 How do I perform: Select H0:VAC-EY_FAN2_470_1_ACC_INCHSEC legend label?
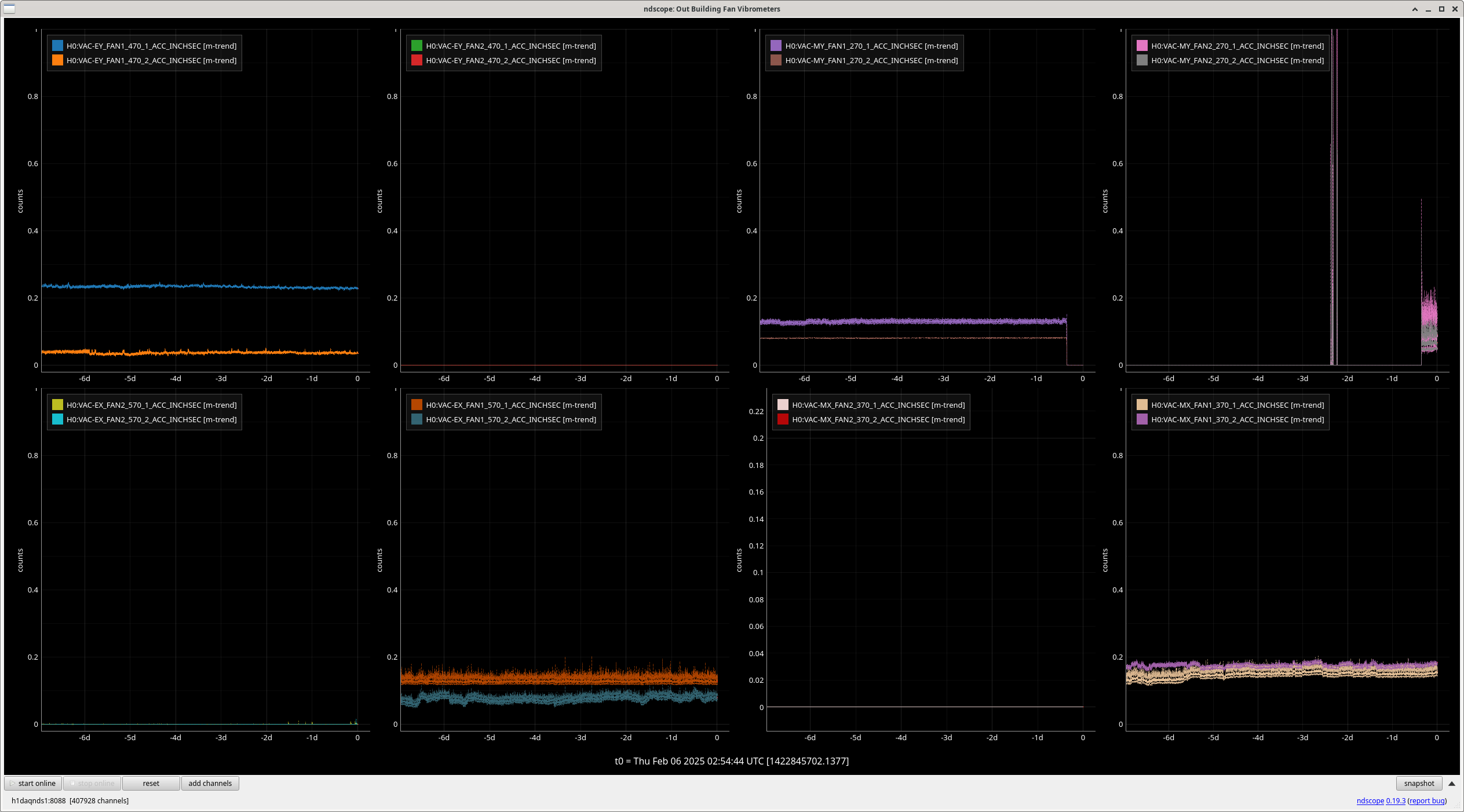tap(511, 46)
